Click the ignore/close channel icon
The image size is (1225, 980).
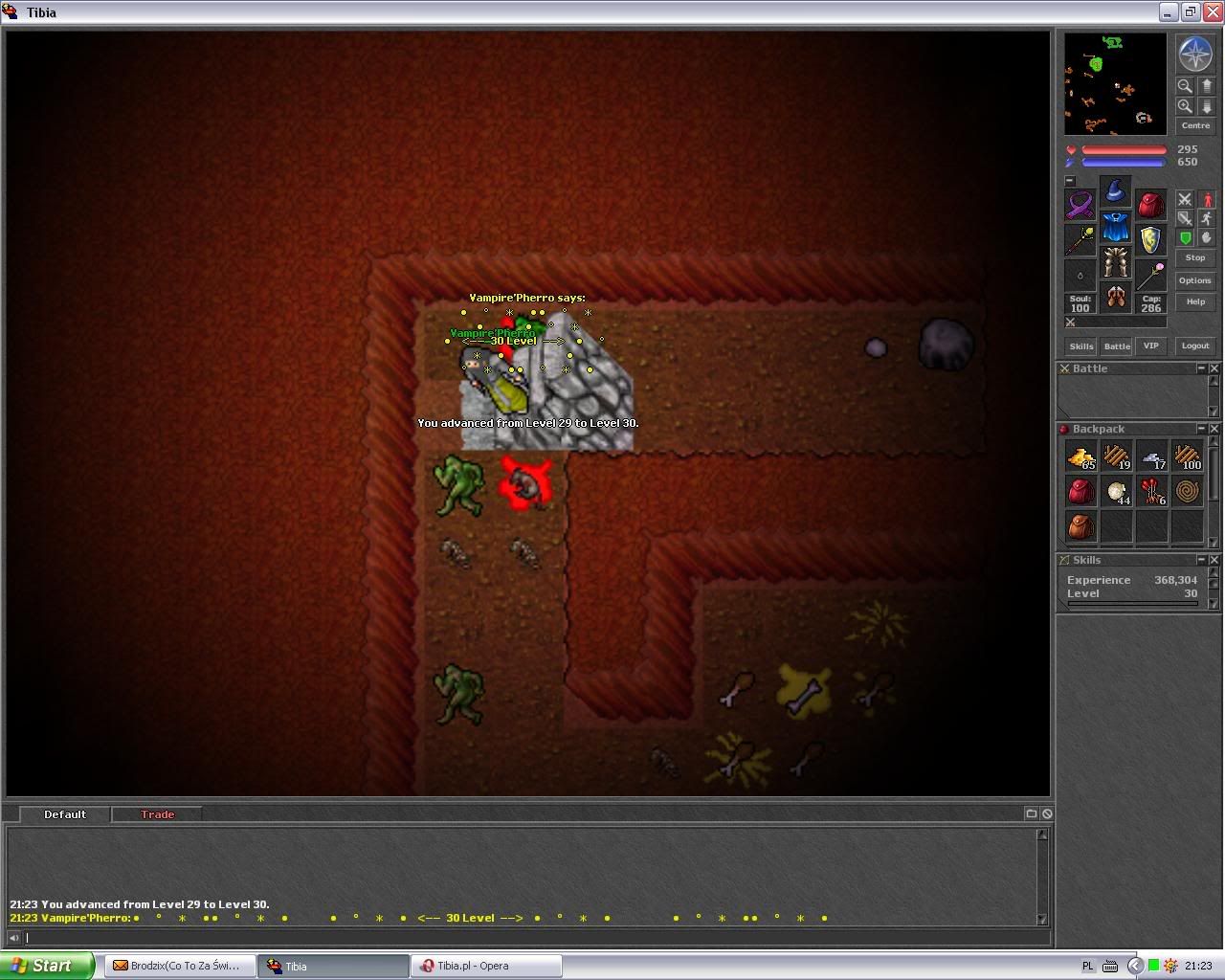1047,813
